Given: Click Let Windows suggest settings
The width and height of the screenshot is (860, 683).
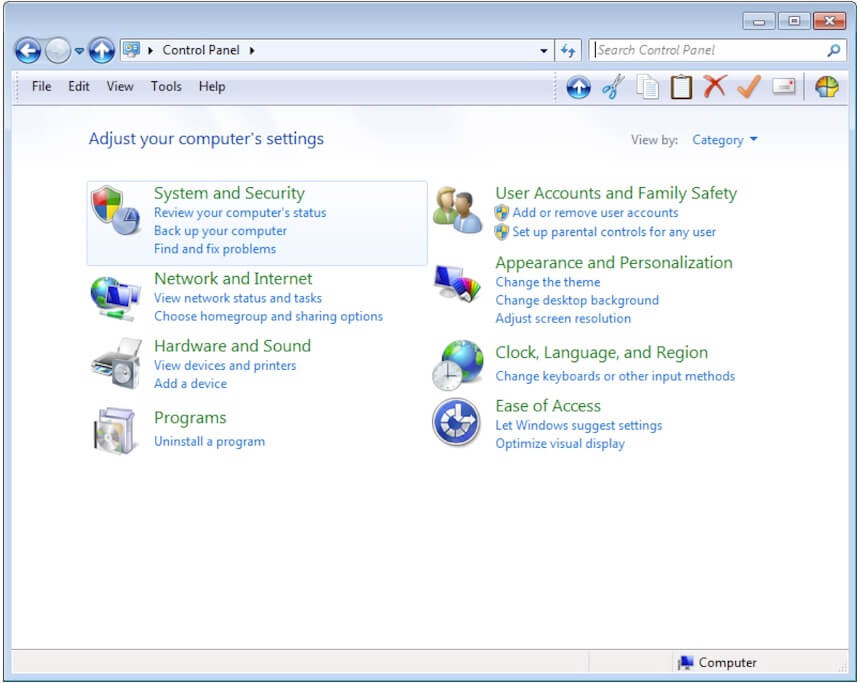Looking at the screenshot, I should click(579, 426).
